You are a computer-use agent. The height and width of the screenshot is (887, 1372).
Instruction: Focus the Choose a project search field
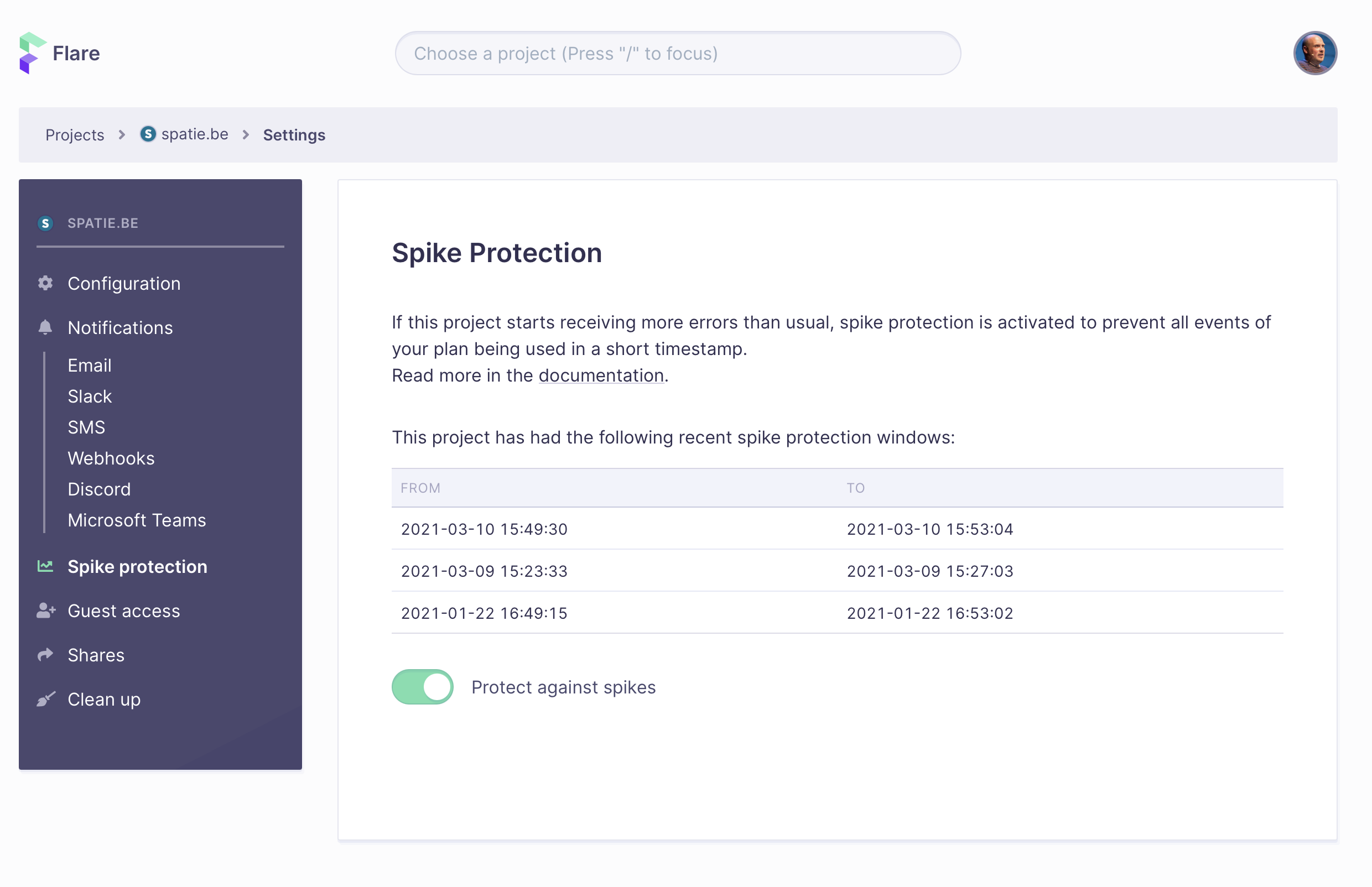678,53
